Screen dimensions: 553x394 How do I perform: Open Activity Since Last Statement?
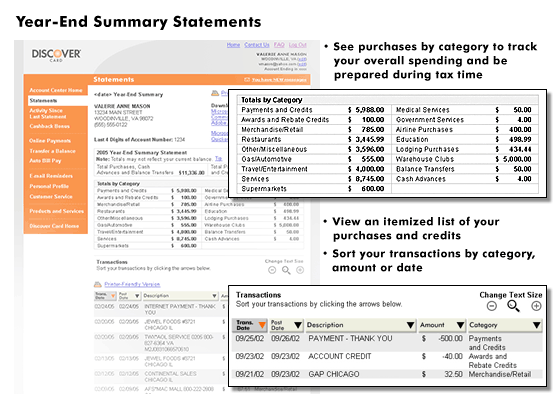pos(48,114)
